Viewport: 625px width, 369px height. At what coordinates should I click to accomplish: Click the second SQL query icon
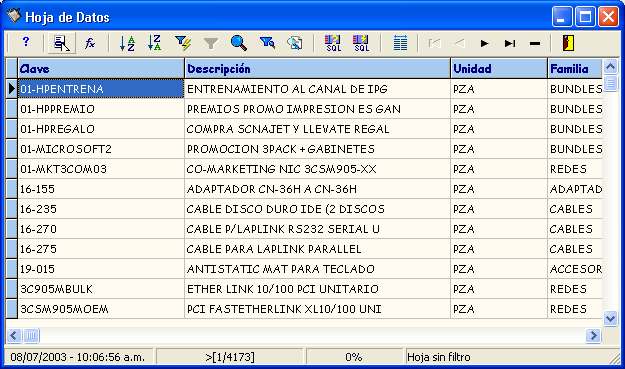361,43
